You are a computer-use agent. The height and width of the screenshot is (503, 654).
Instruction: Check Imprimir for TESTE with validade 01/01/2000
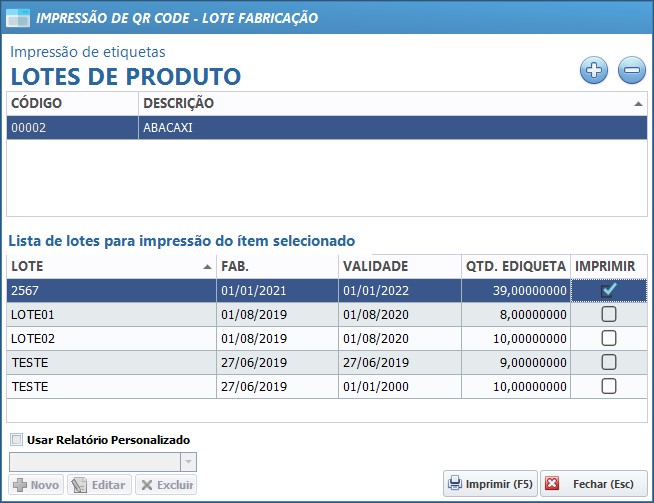pyautogui.click(x=609, y=386)
